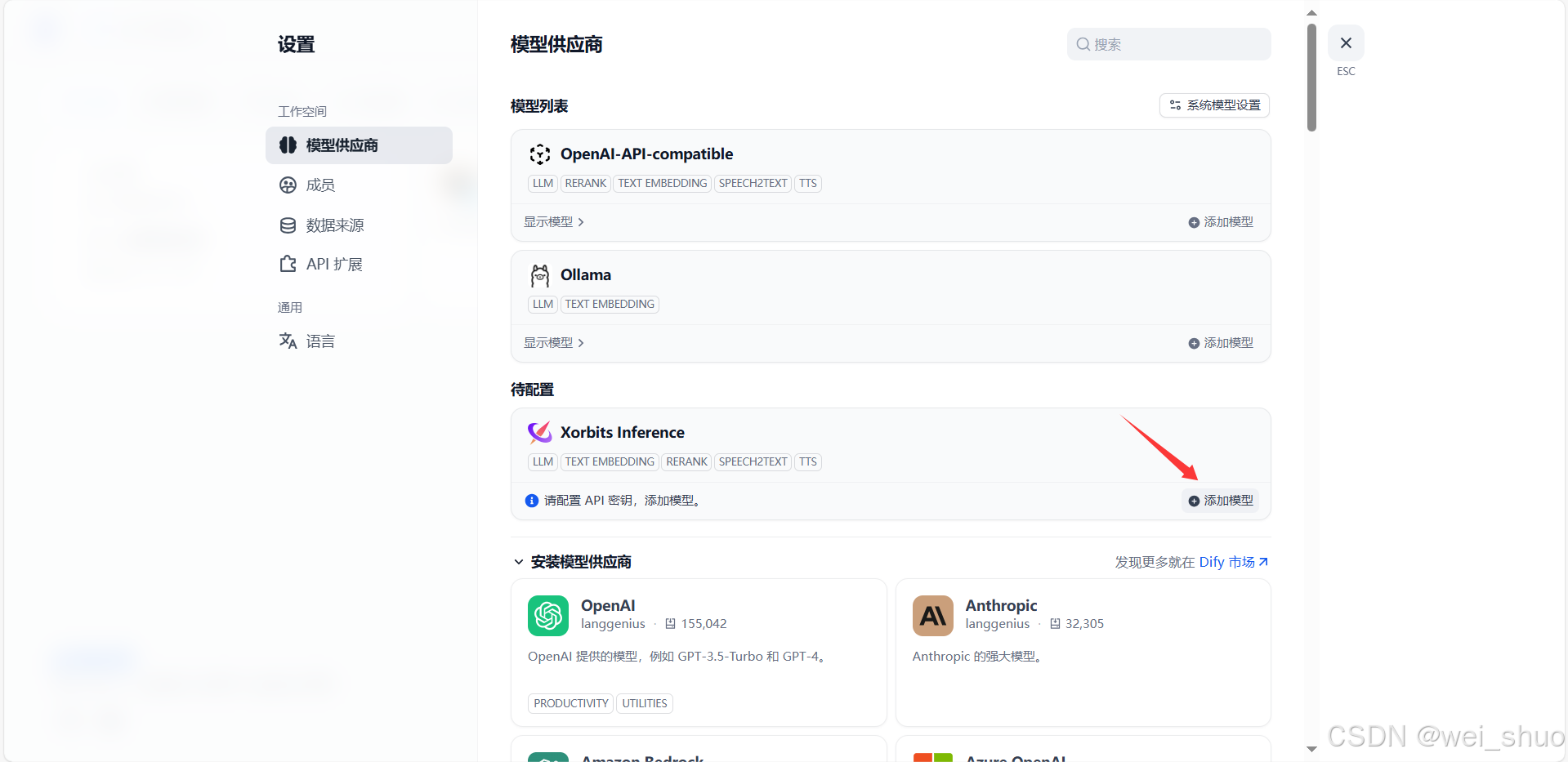Click the PRODUCTIVITY tag on OpenAI card
The height and width of the screenshot is (762, 1568).
(x=571, y=703)
